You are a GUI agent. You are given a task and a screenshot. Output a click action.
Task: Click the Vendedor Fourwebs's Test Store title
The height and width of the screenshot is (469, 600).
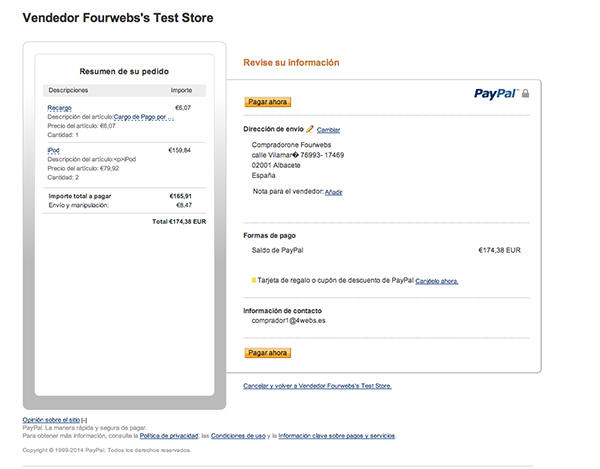(118, 18)
